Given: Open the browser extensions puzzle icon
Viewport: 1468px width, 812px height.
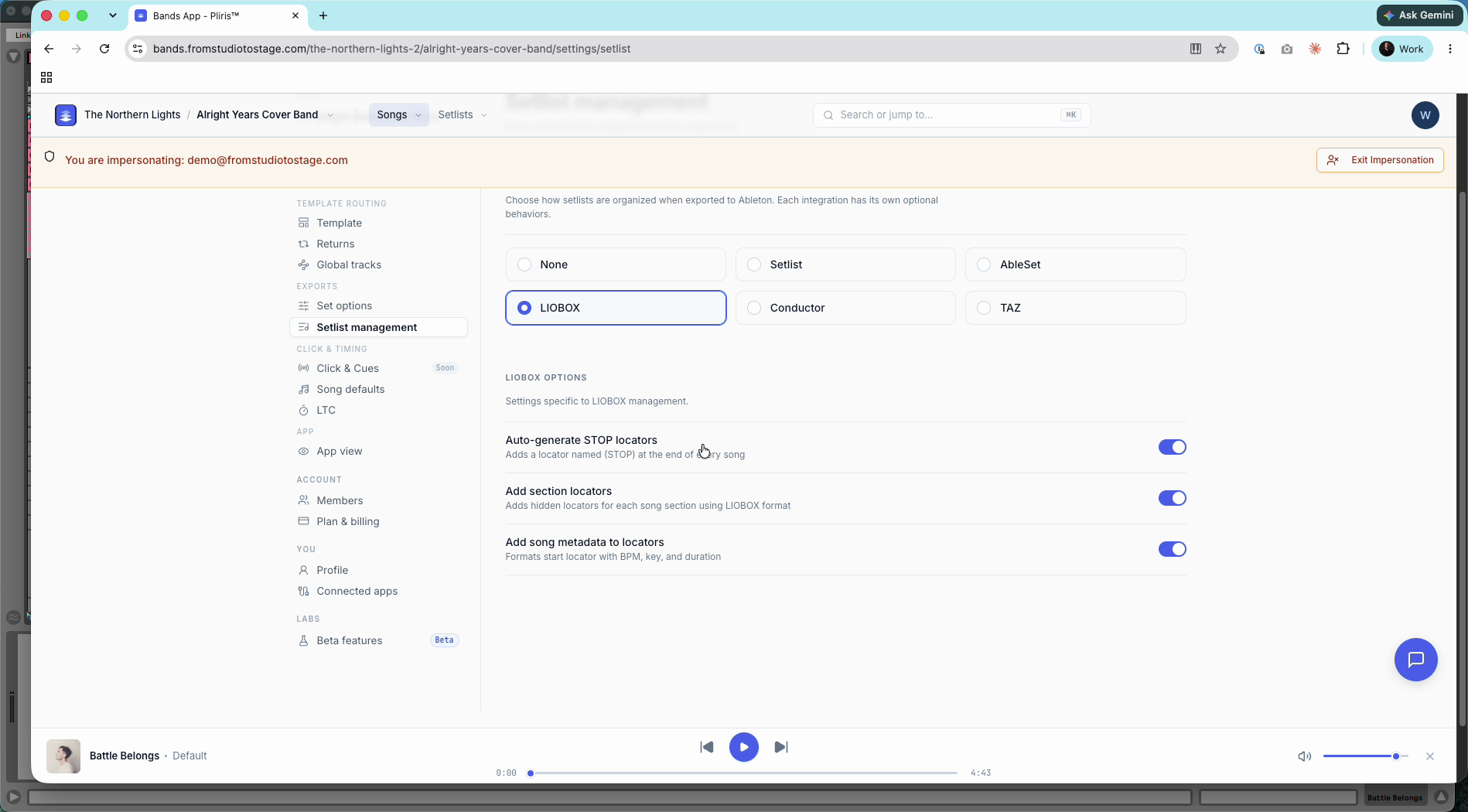Looking at the screenshot, I should 1343,49.
